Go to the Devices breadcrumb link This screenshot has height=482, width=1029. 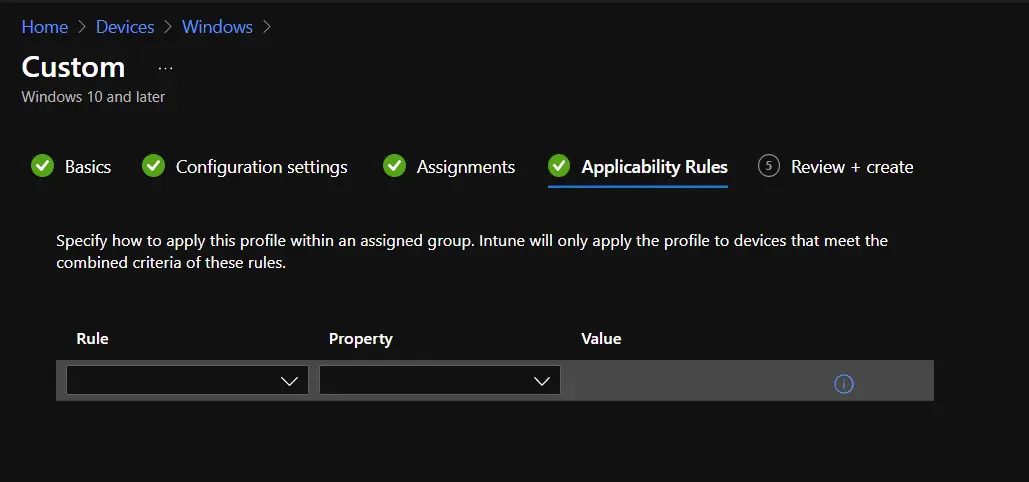[125, 27]
